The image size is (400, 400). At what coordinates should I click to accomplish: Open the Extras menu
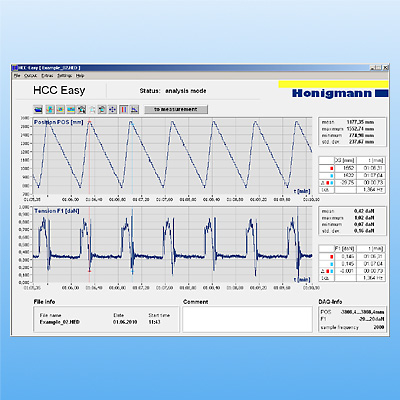(x=47, y=76)
